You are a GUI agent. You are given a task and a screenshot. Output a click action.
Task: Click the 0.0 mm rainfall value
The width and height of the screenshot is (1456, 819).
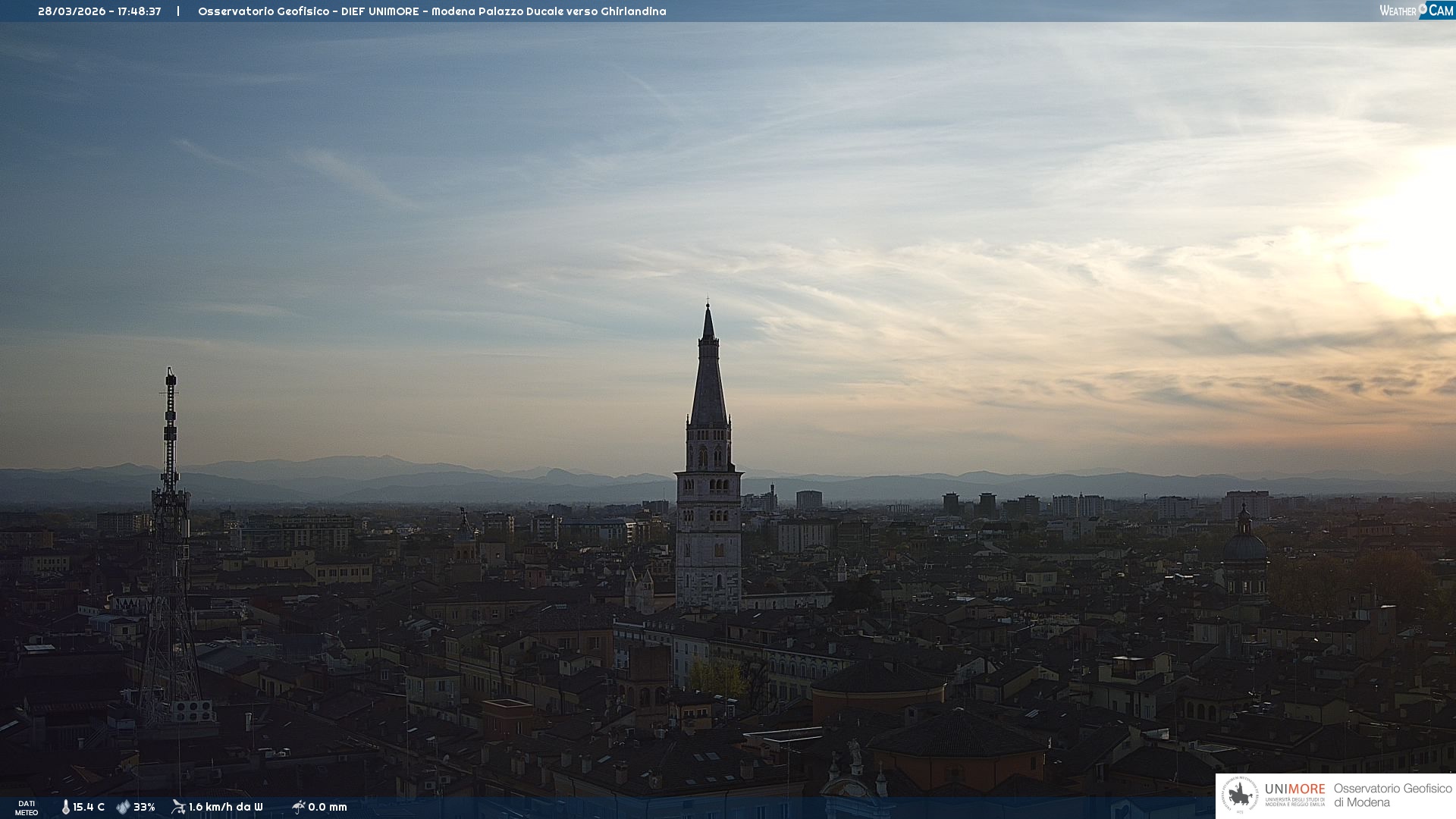[x=328, y=807]
